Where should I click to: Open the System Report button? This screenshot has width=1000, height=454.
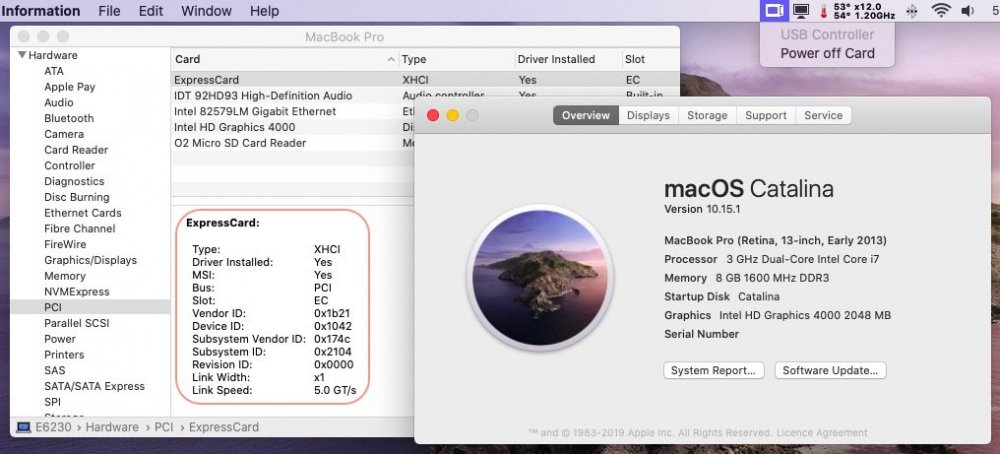pyautogui.click(x=713, y=370)
